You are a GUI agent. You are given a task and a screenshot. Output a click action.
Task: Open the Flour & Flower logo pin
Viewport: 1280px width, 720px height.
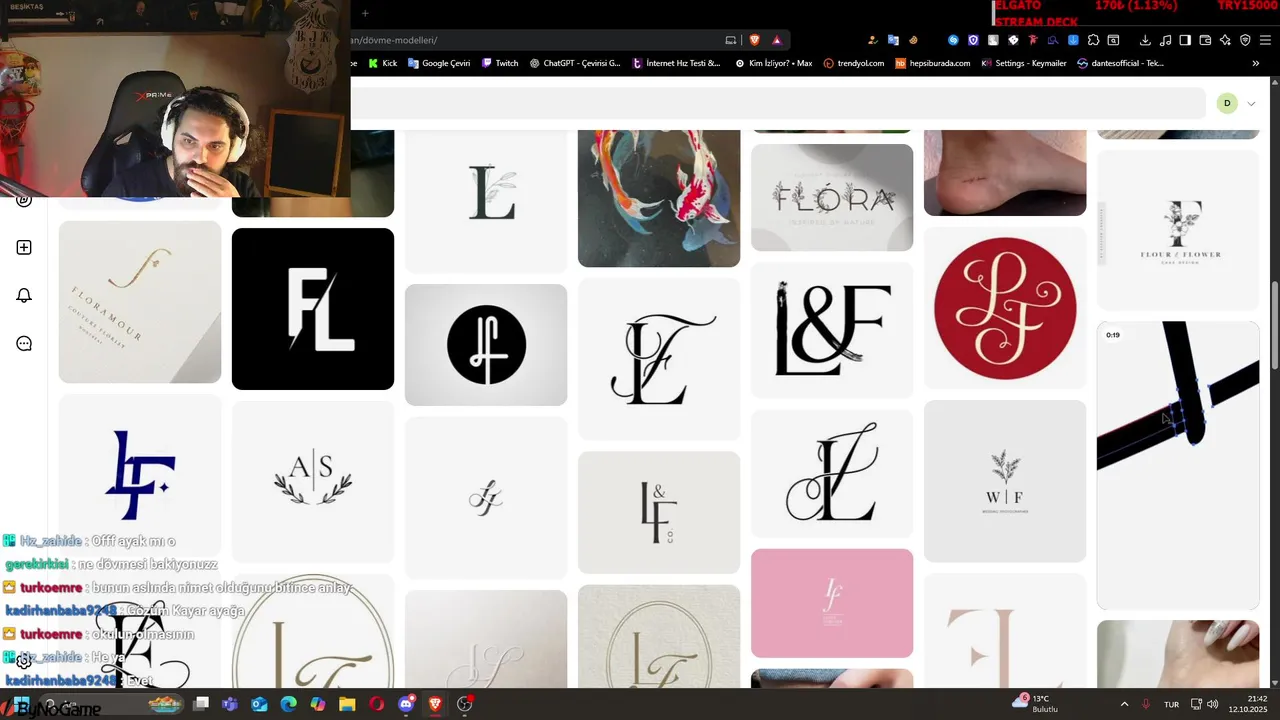pos(1178,230)
